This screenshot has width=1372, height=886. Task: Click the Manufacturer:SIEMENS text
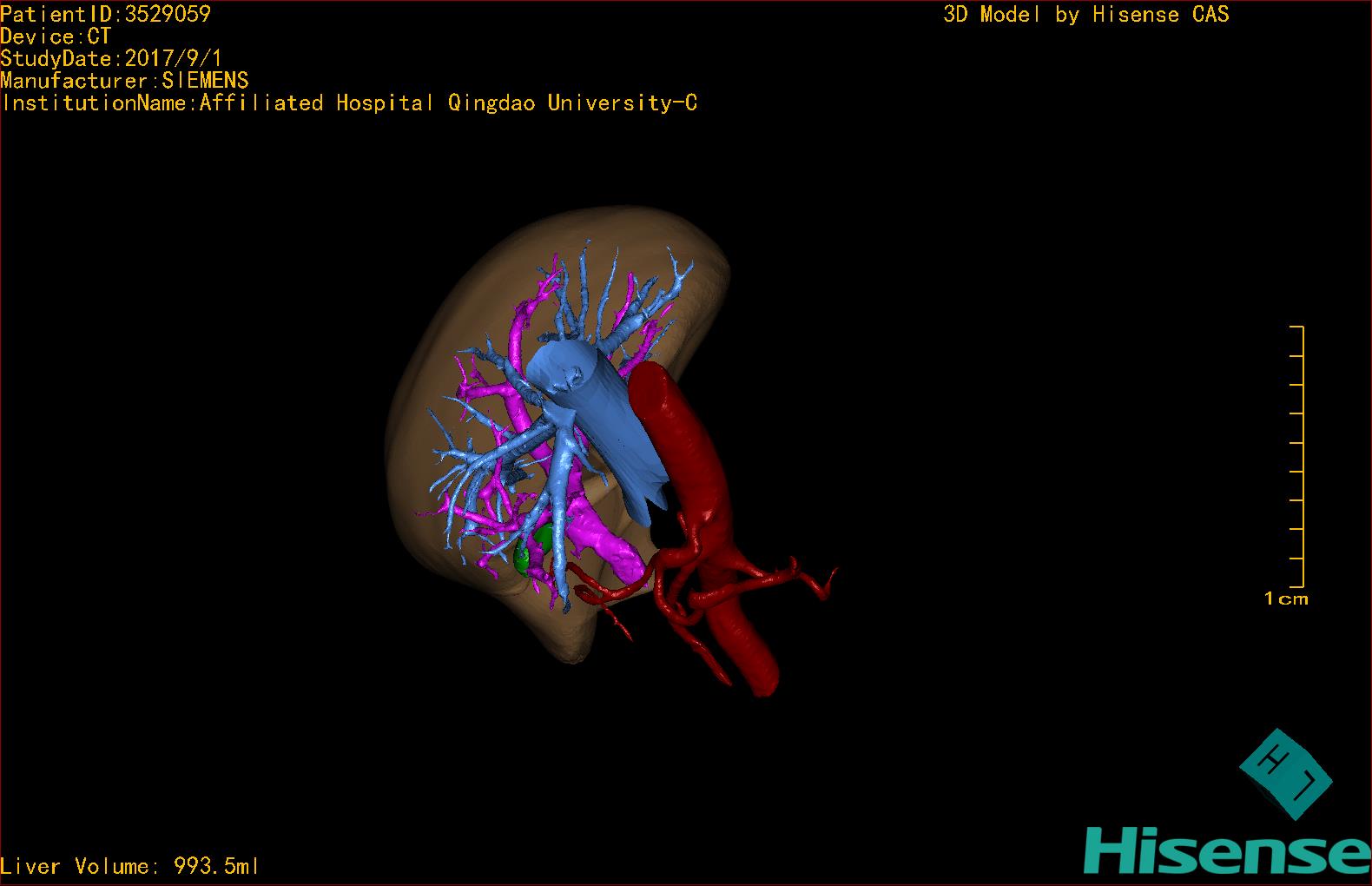pyautogui.click(x=124, y=81)
